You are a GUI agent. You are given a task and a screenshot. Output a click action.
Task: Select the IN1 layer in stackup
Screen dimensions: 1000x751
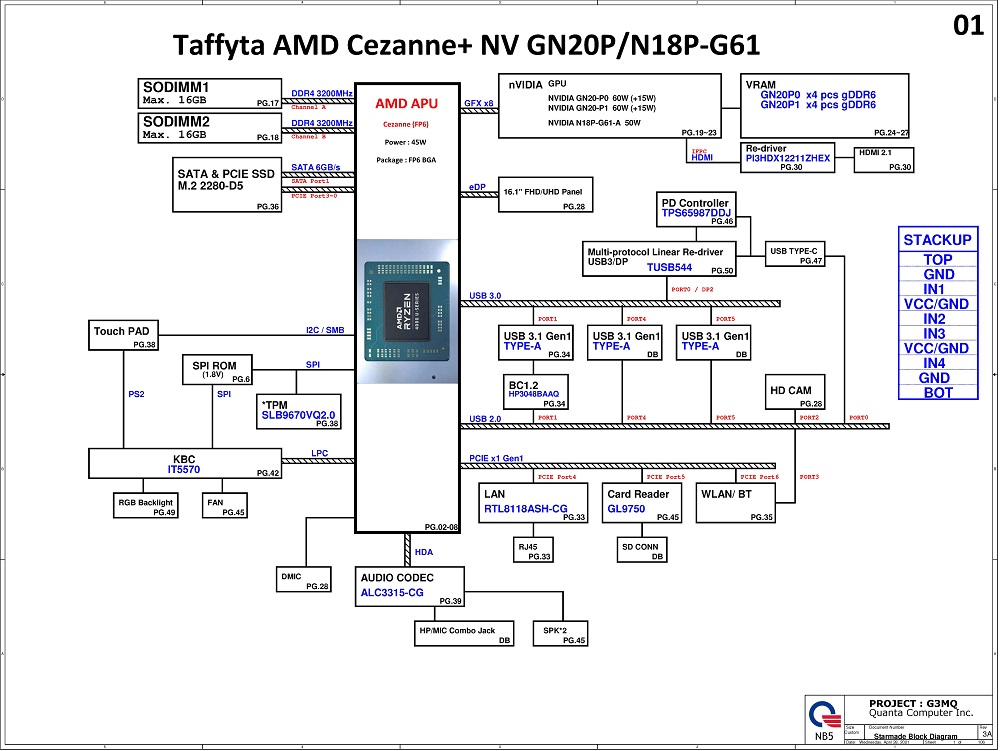coord(938,289)
